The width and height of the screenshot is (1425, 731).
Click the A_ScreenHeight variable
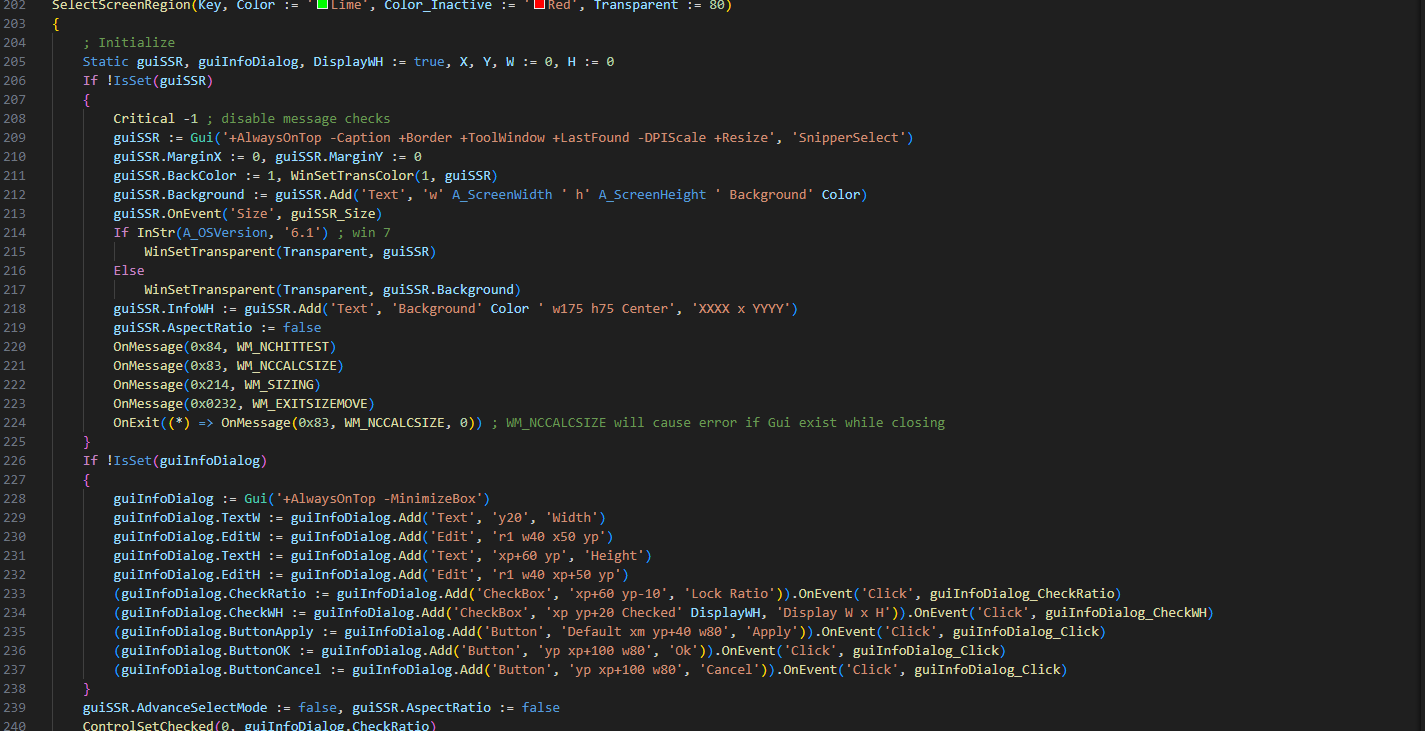click(x=652, y=195)
